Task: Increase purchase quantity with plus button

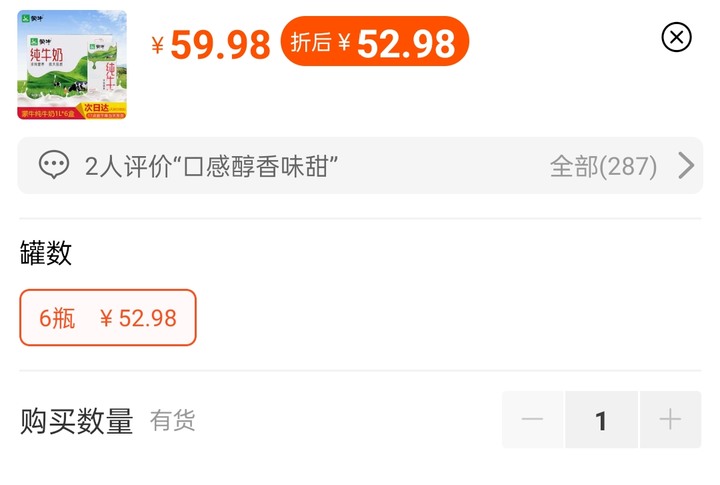Action: pos(670,419)
